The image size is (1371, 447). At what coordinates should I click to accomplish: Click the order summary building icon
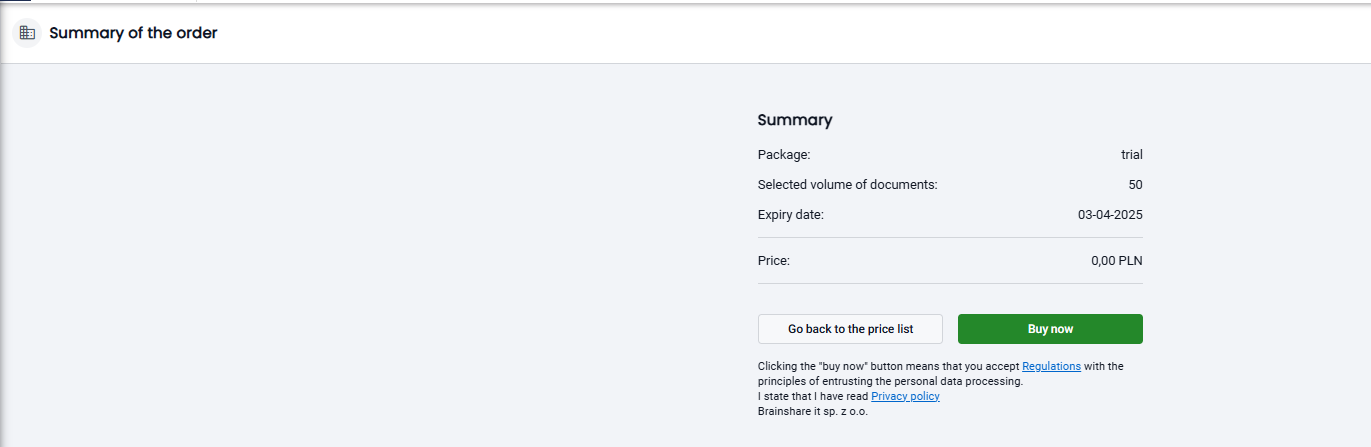(x=27, y=33)
